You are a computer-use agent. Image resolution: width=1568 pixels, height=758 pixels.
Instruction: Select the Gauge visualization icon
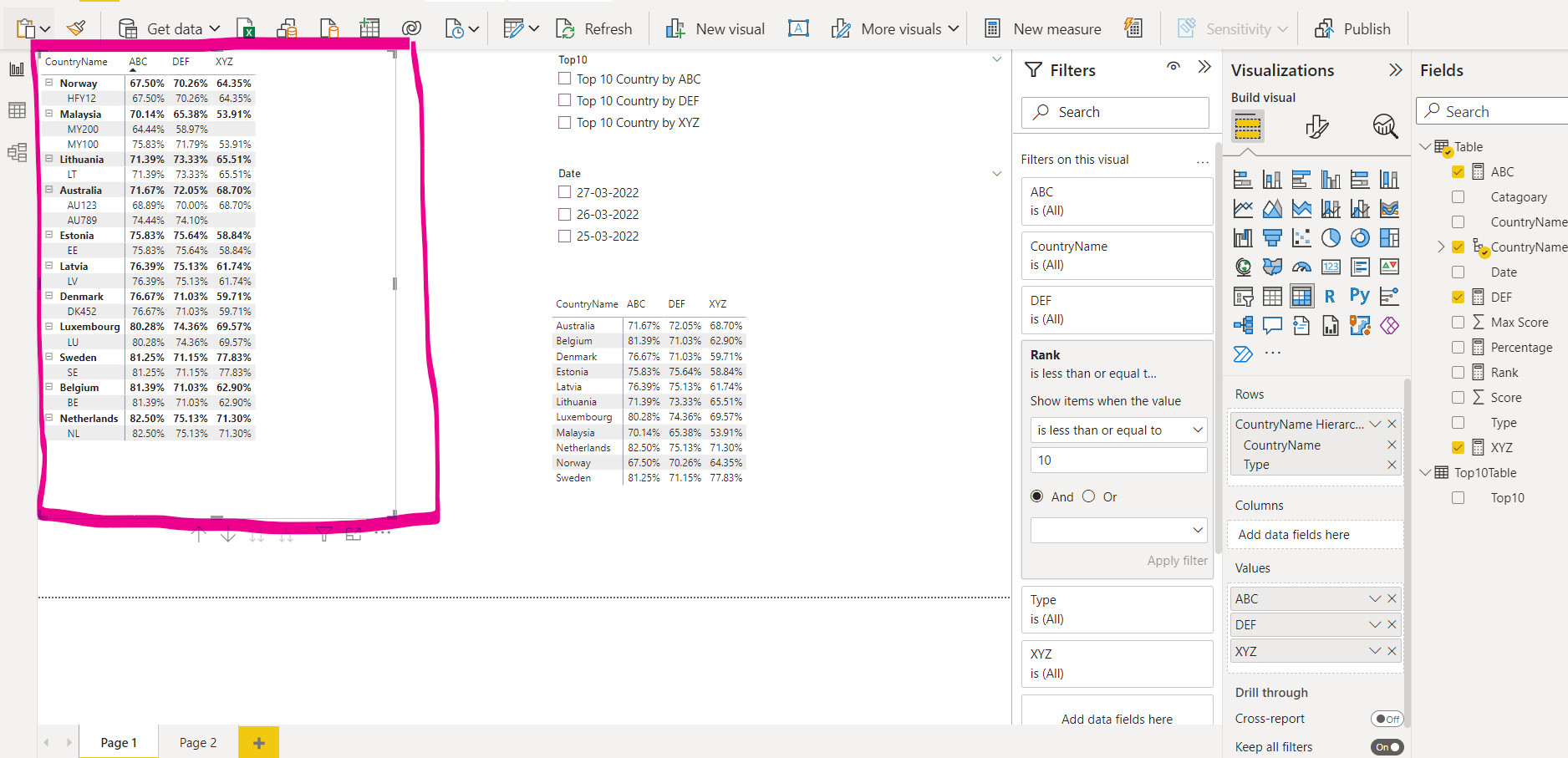point(1301,267)
